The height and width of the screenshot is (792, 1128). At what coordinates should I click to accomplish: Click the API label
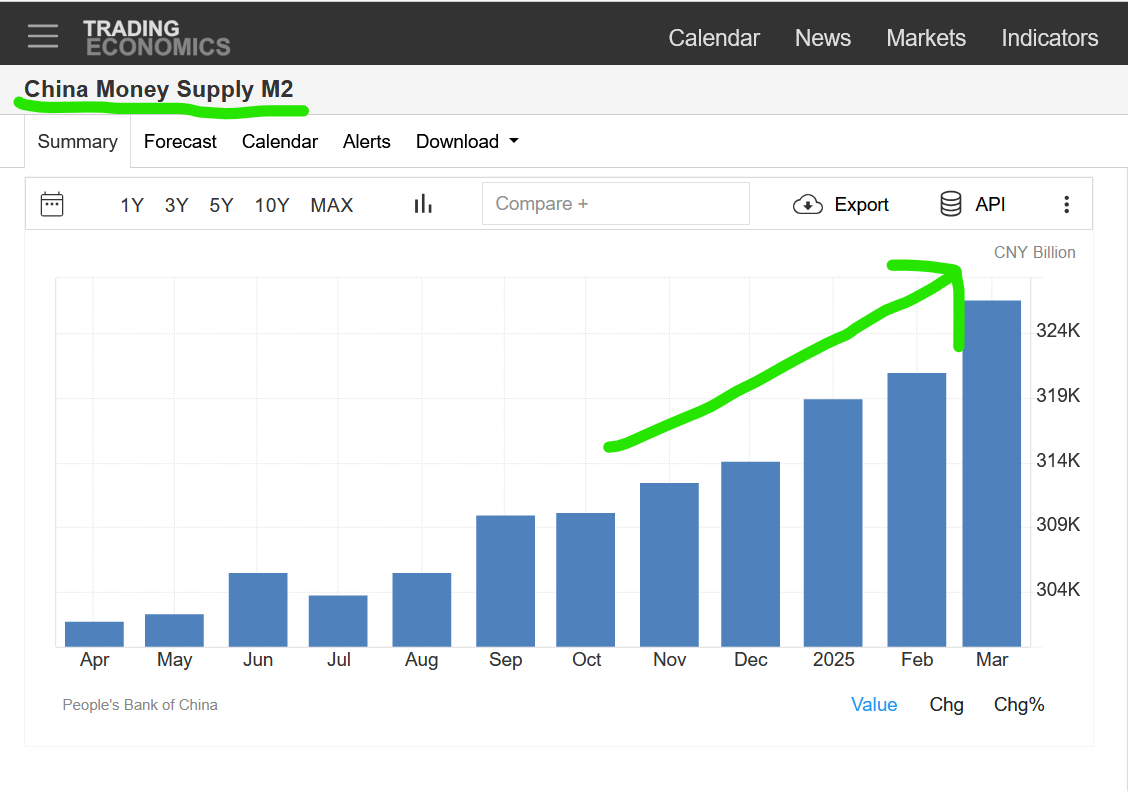(x=990, y=205)
